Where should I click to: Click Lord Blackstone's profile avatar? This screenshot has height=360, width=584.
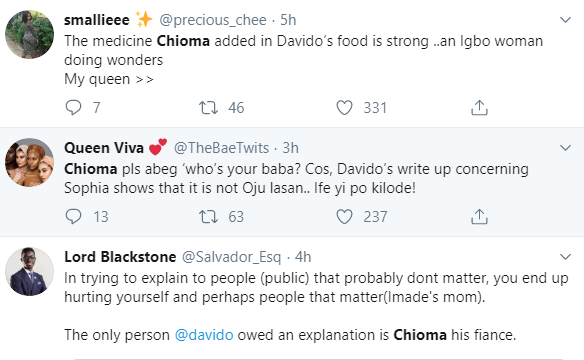pos(29,271)
